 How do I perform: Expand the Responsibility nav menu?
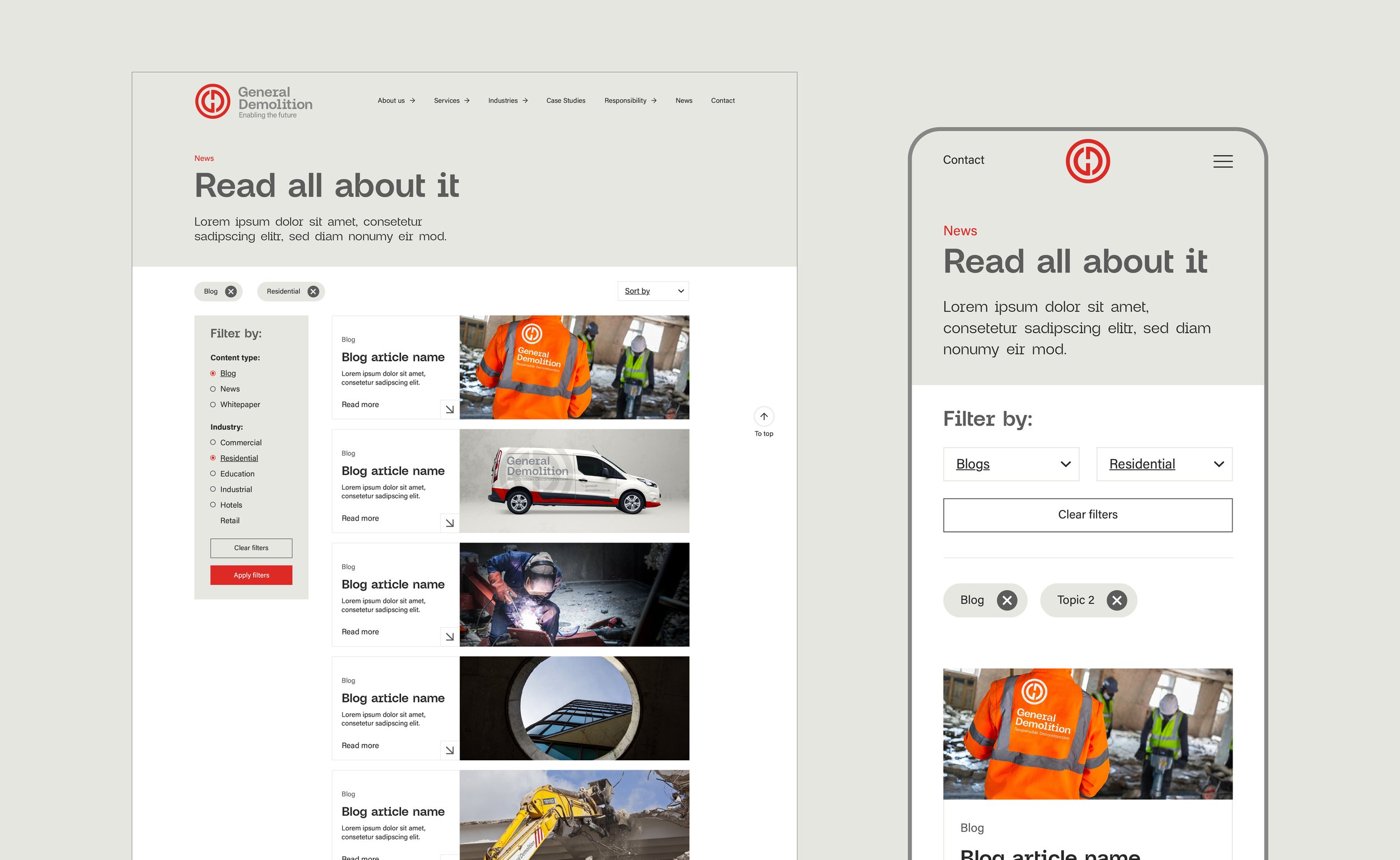[631, 101]
